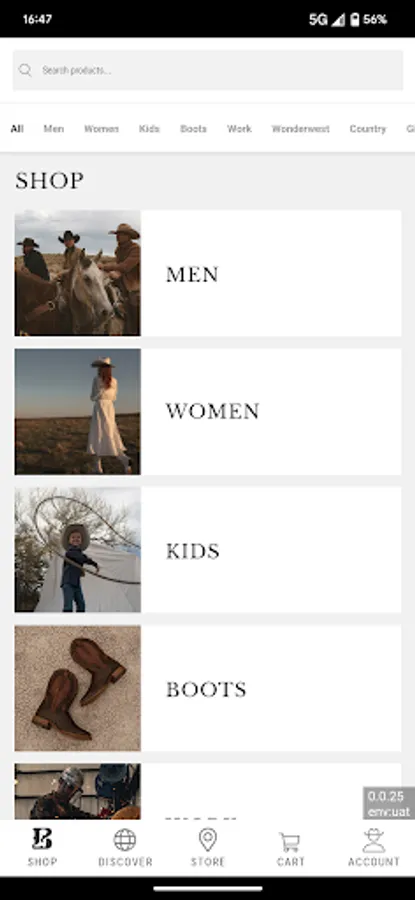Switch to the Women category tab

click(102, 129)
